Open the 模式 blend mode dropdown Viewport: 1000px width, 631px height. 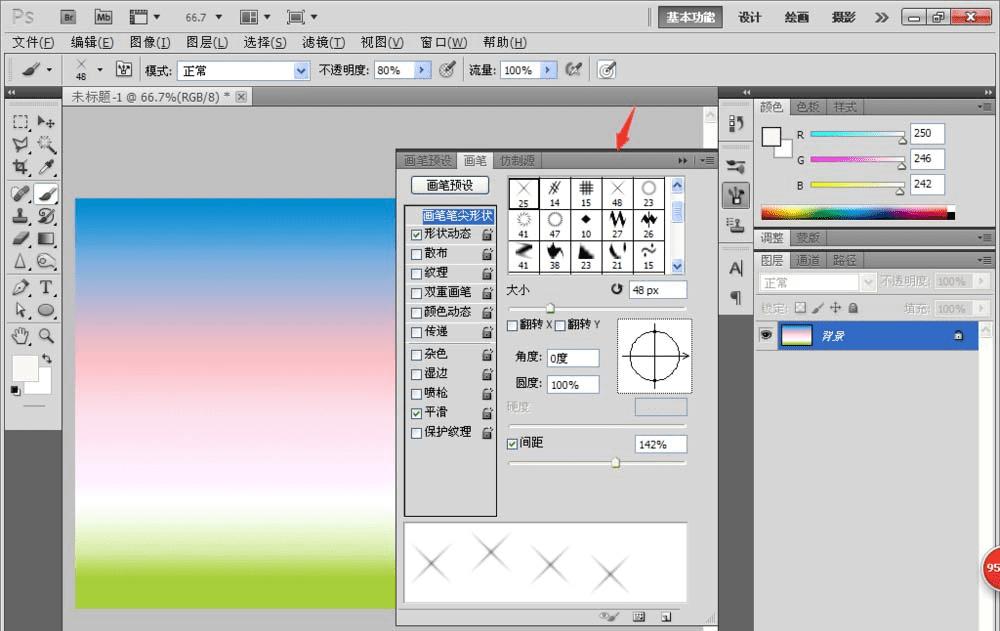point(301,71)
